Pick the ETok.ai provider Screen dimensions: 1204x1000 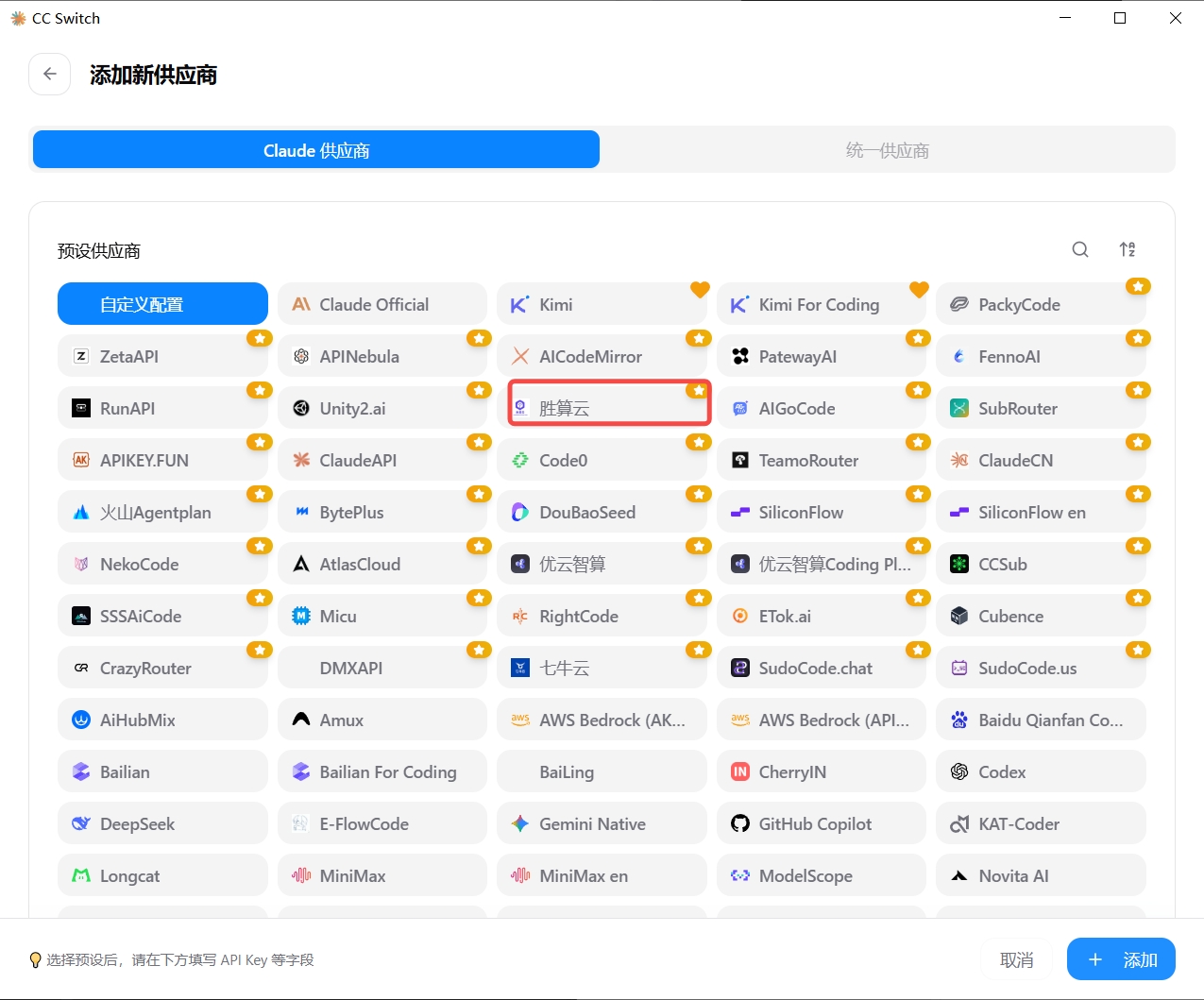click(x=822, y=616)
